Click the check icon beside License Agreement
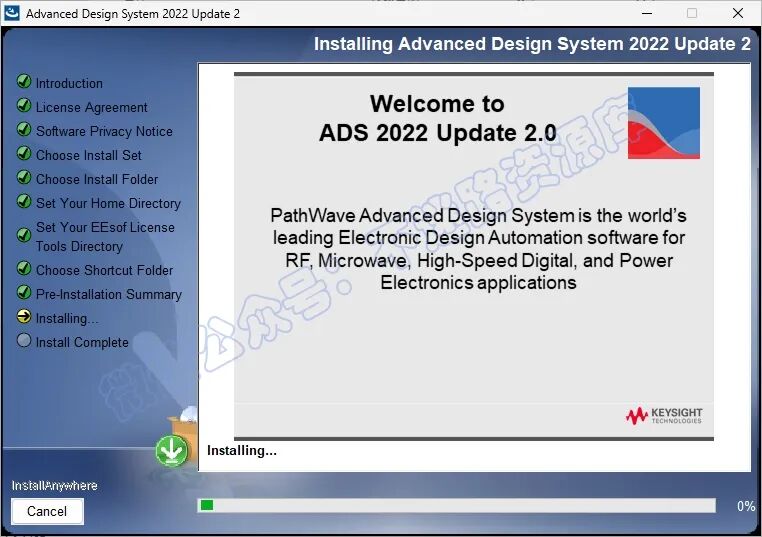The image size is (762, 537). point(24,105)
